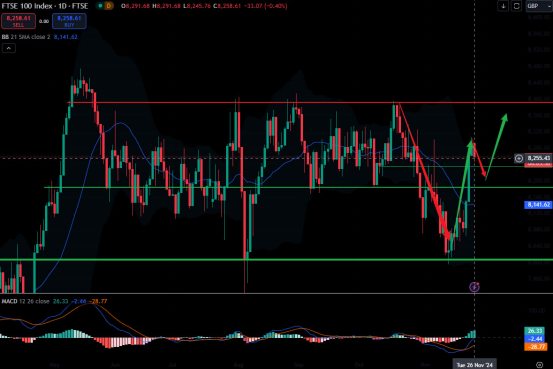
Task: Click the 8,255.43 crosshair price label
Action: 539,158
